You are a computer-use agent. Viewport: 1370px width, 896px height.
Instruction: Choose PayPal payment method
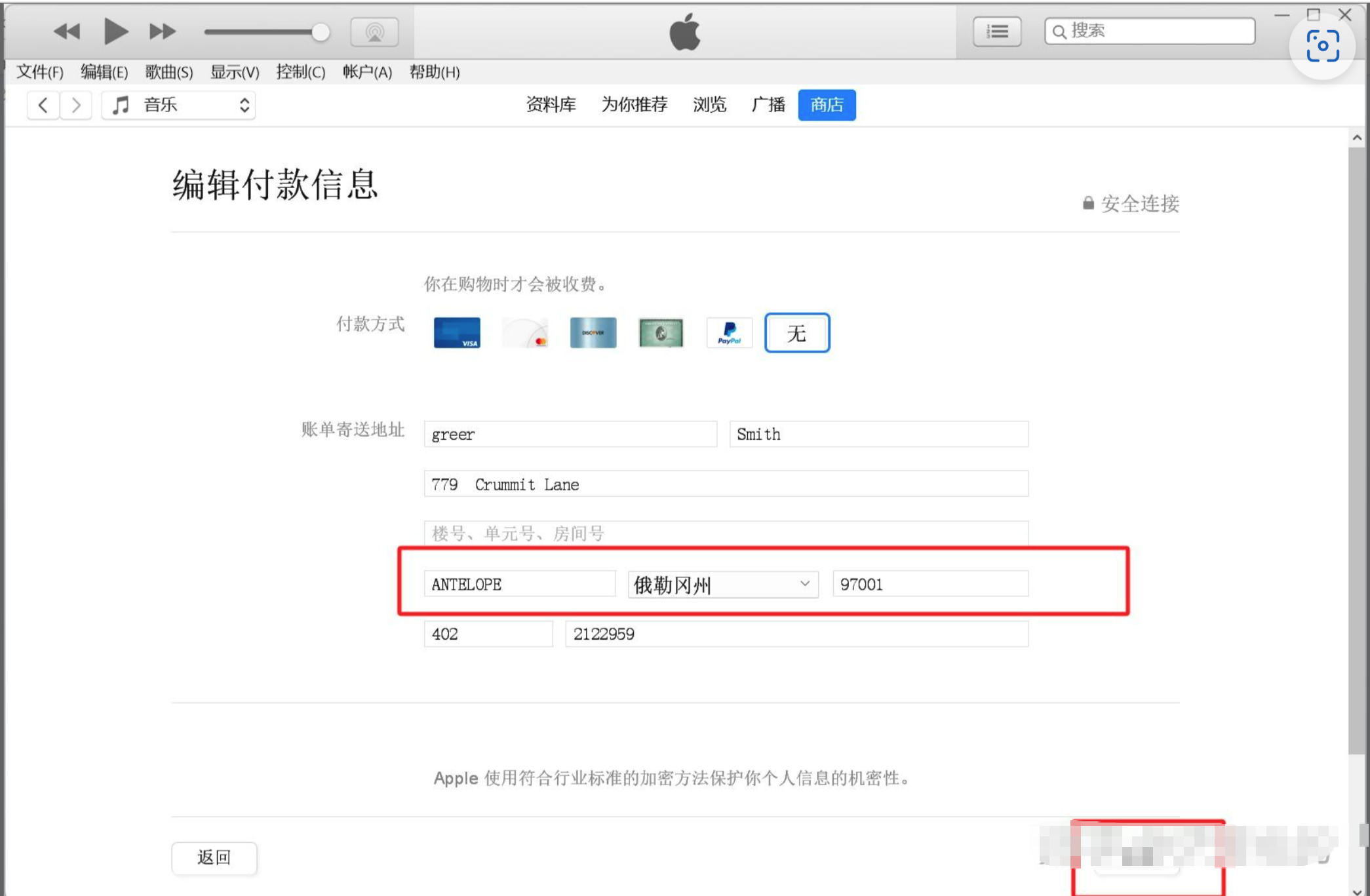[x=730, y=333]
